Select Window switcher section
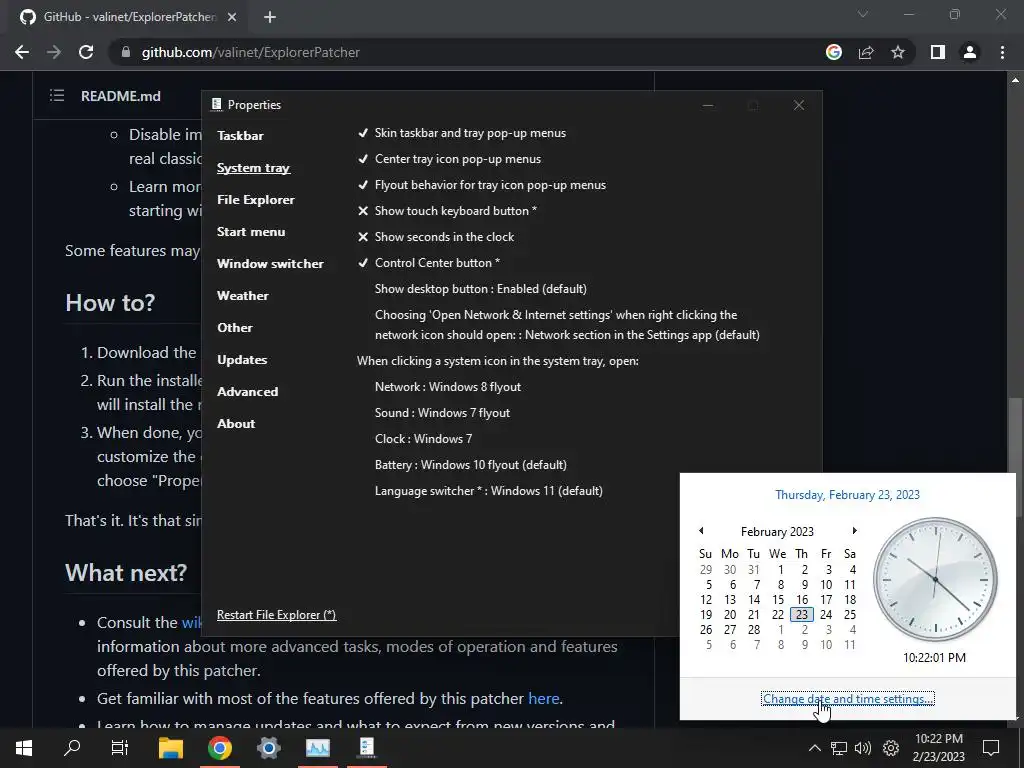Screen dimensions: 1024x768 point(270,264)
